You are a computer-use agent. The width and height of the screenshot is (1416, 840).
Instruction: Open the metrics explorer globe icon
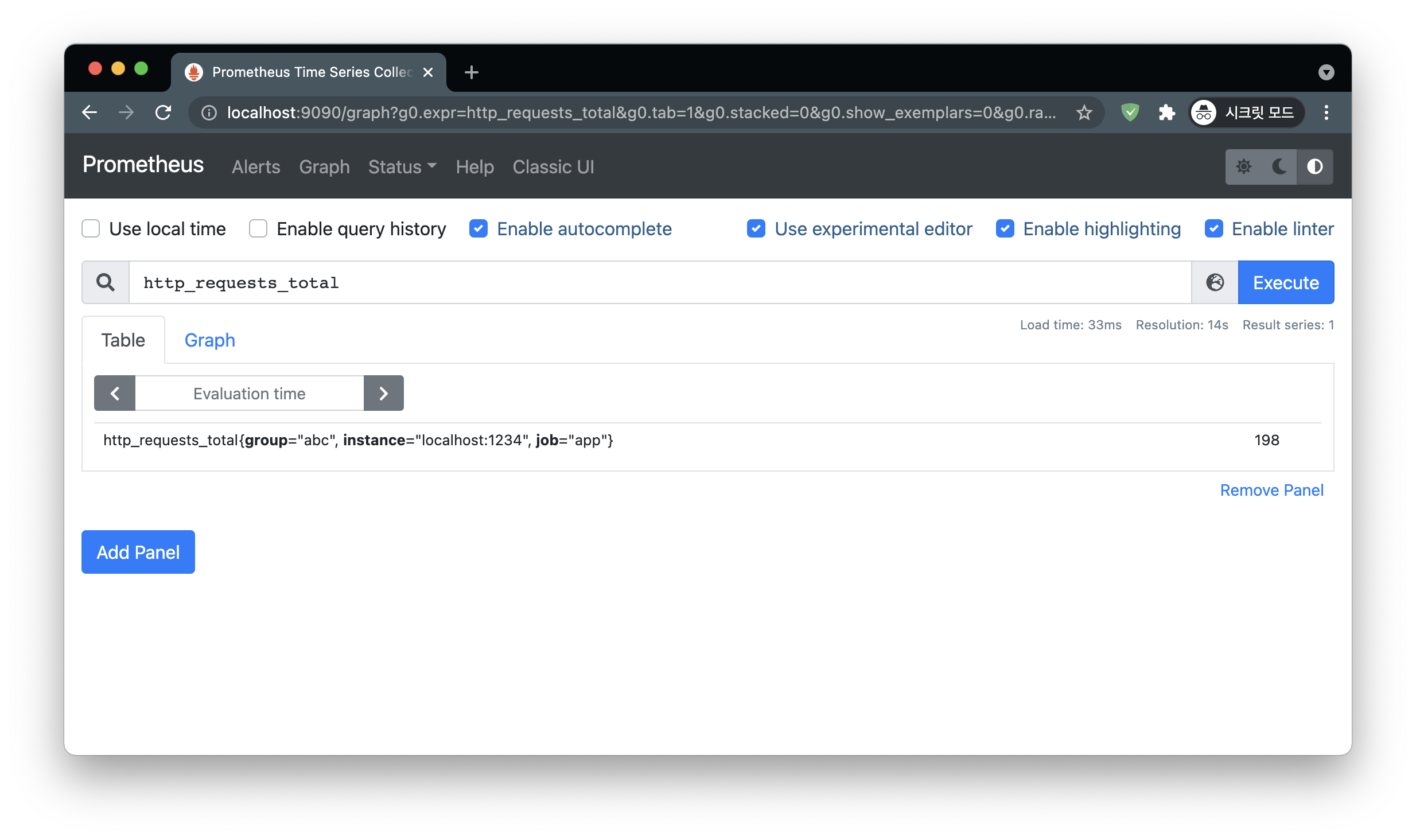(1215, 282)
